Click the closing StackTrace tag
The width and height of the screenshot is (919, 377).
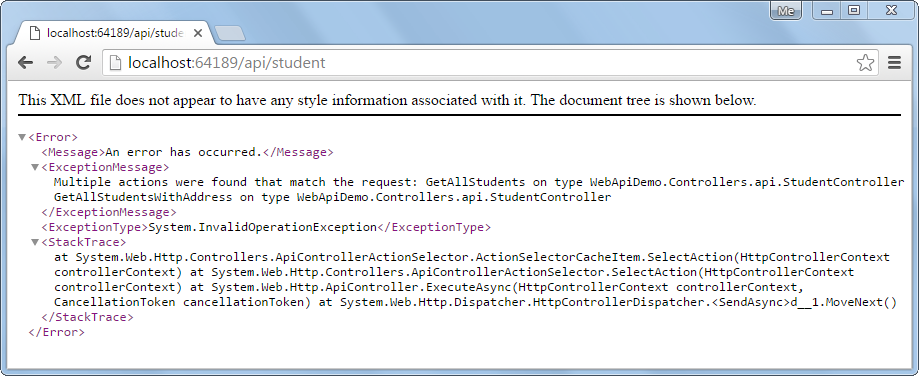pyautogui.click(x=87, y=317)
